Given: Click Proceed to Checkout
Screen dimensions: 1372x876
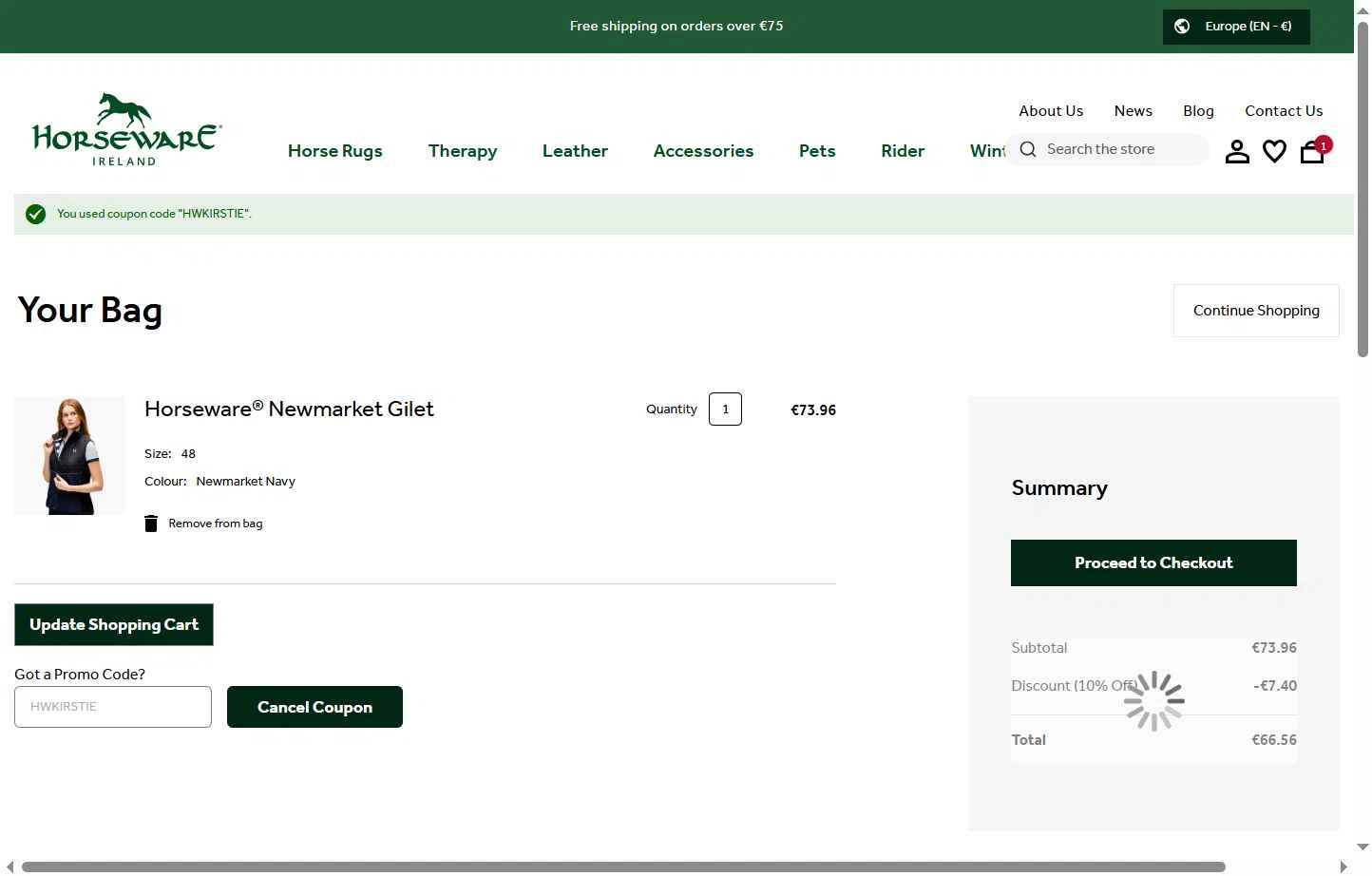Looking at the screenshot, I should click(1153, 563).
